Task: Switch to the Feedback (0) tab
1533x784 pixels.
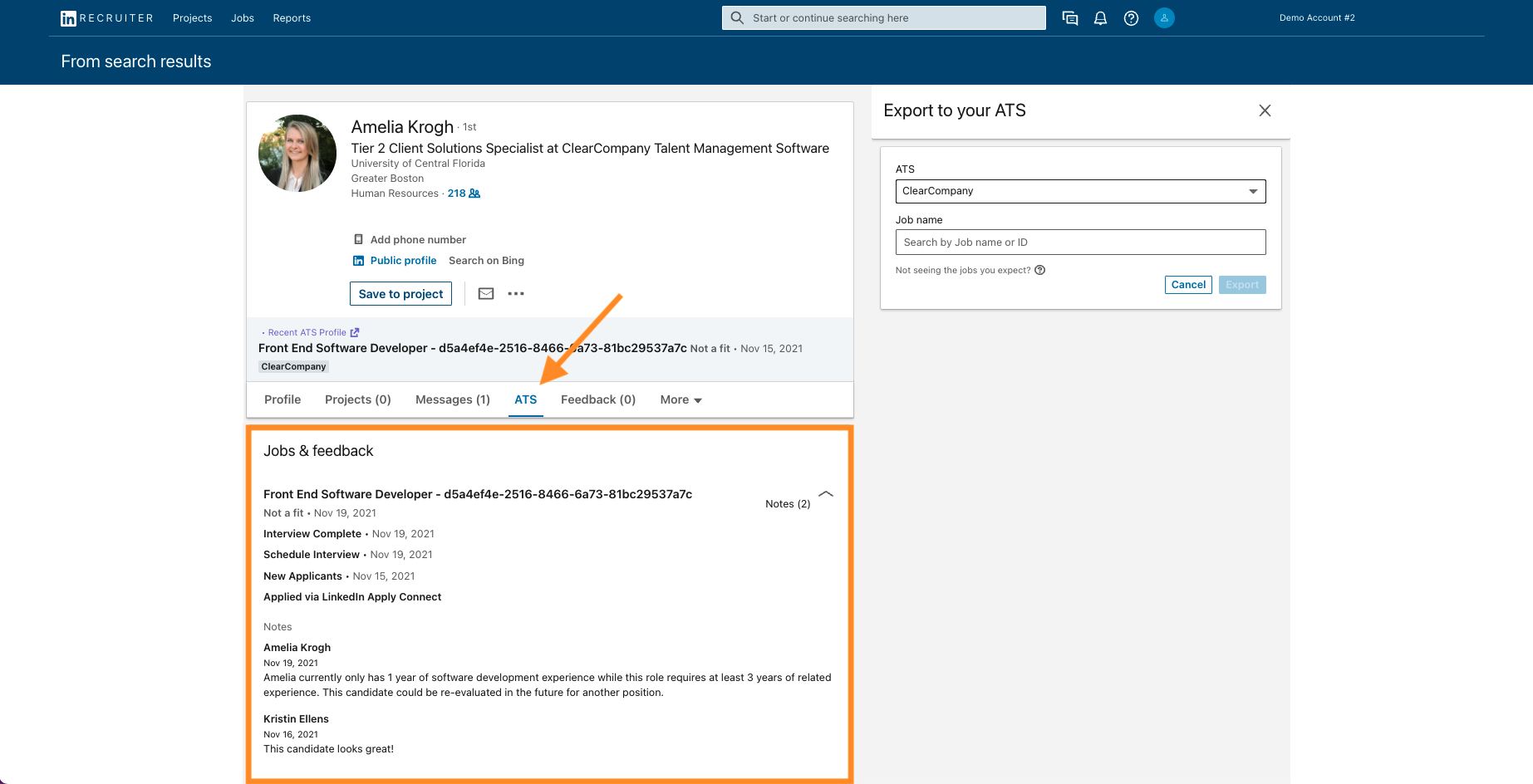Action: [x=598, y=399]
